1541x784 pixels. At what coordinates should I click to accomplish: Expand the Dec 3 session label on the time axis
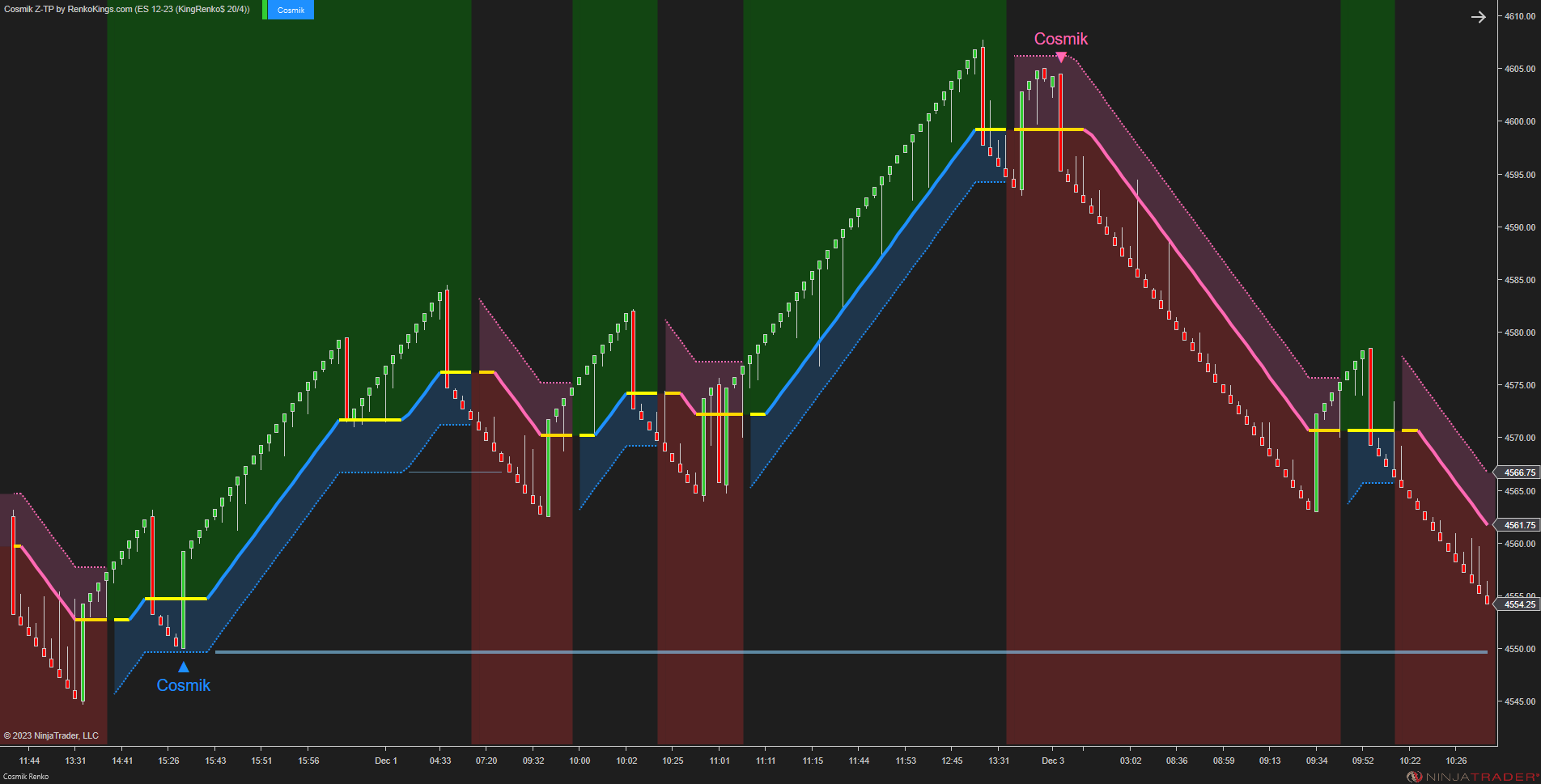tap(1053, 761)
